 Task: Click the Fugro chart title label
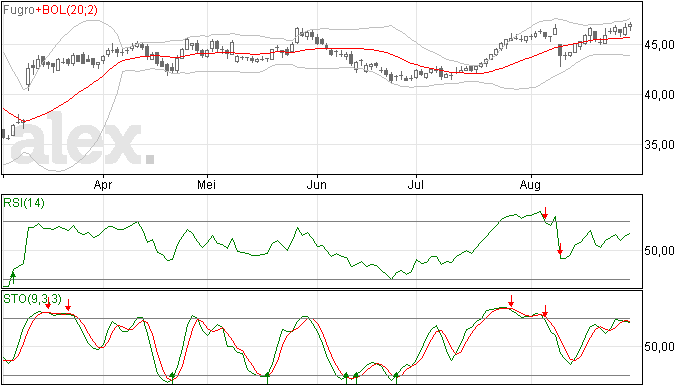[x=19, y=10]
